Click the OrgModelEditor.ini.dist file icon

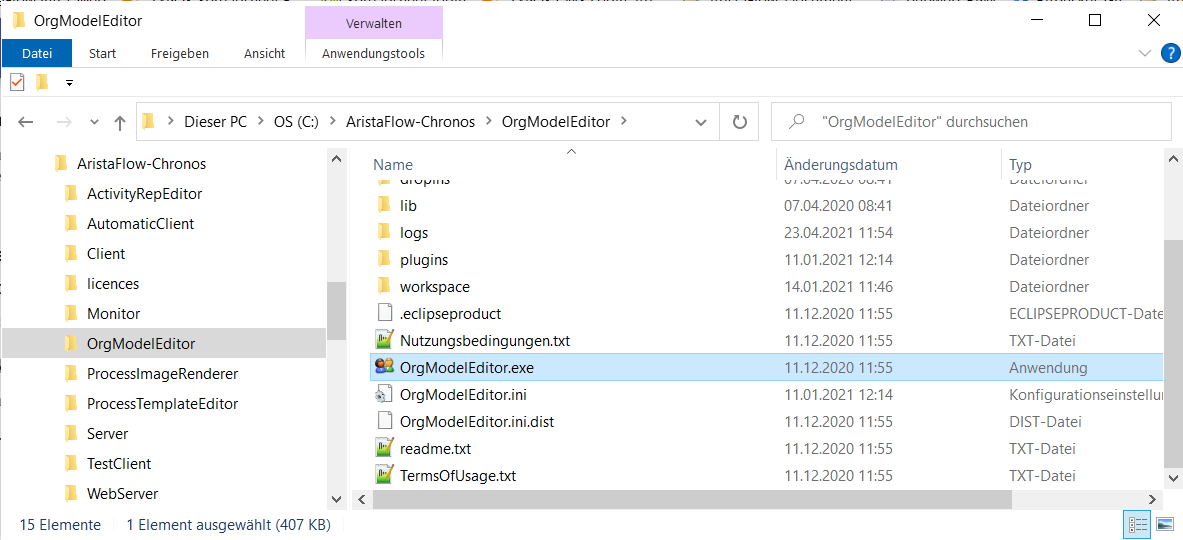(384, 422)
